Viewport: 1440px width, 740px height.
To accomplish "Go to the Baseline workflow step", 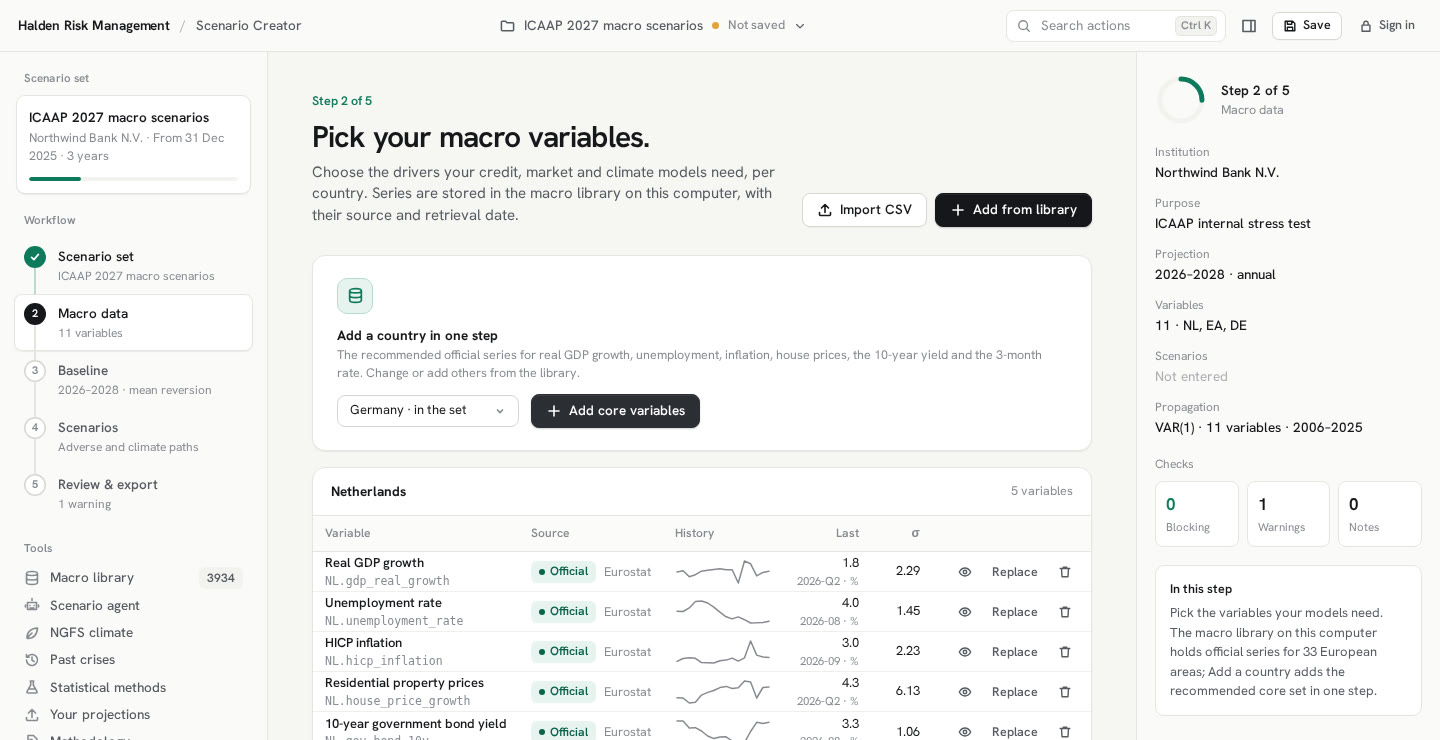I will (x=133, y=380).
